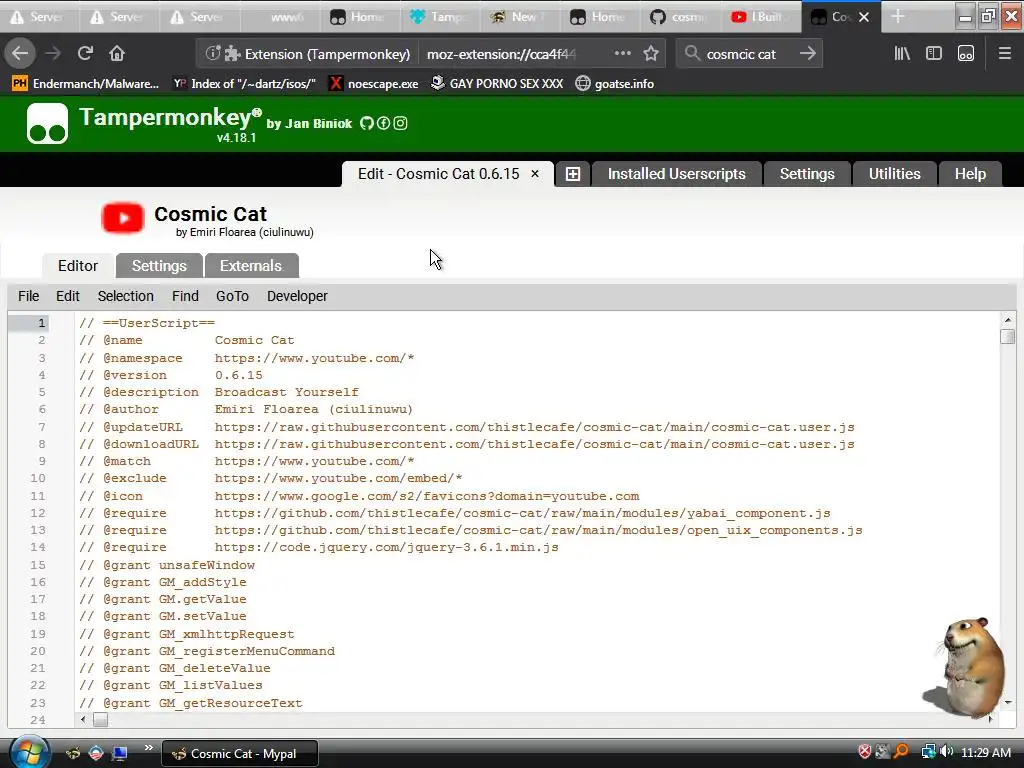Viewport: 1024px width, 768px height.
Task: Switch to the Editor tab
Action: point(78,266)
